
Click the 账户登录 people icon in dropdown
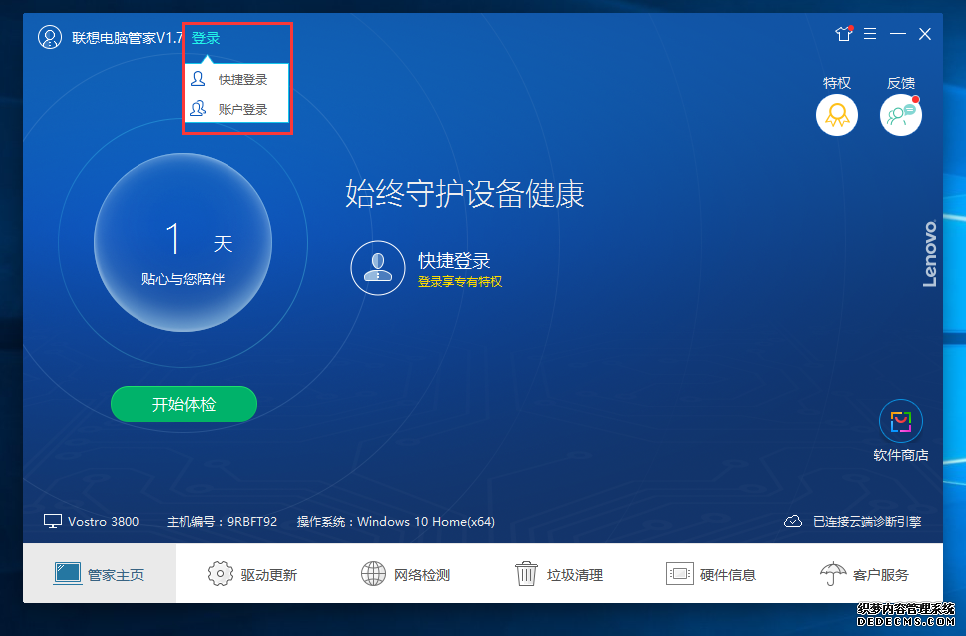point(198,109)
